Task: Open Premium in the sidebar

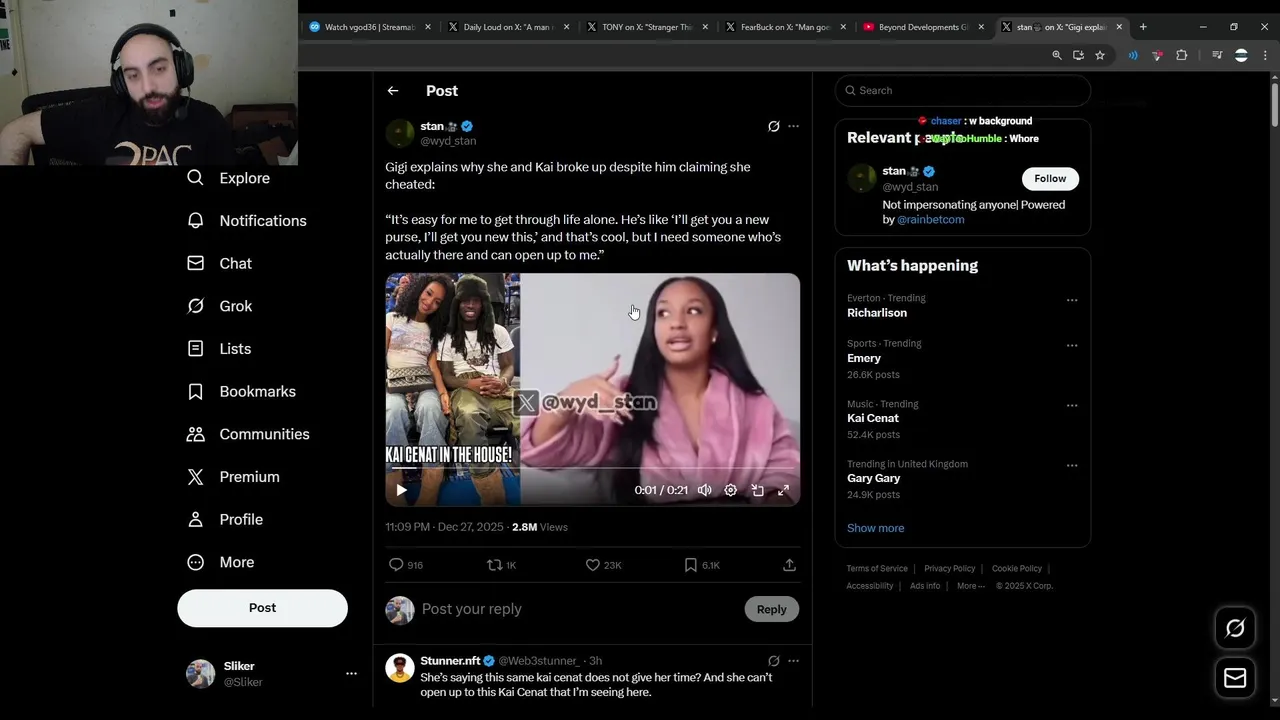Action: point(233,477)
